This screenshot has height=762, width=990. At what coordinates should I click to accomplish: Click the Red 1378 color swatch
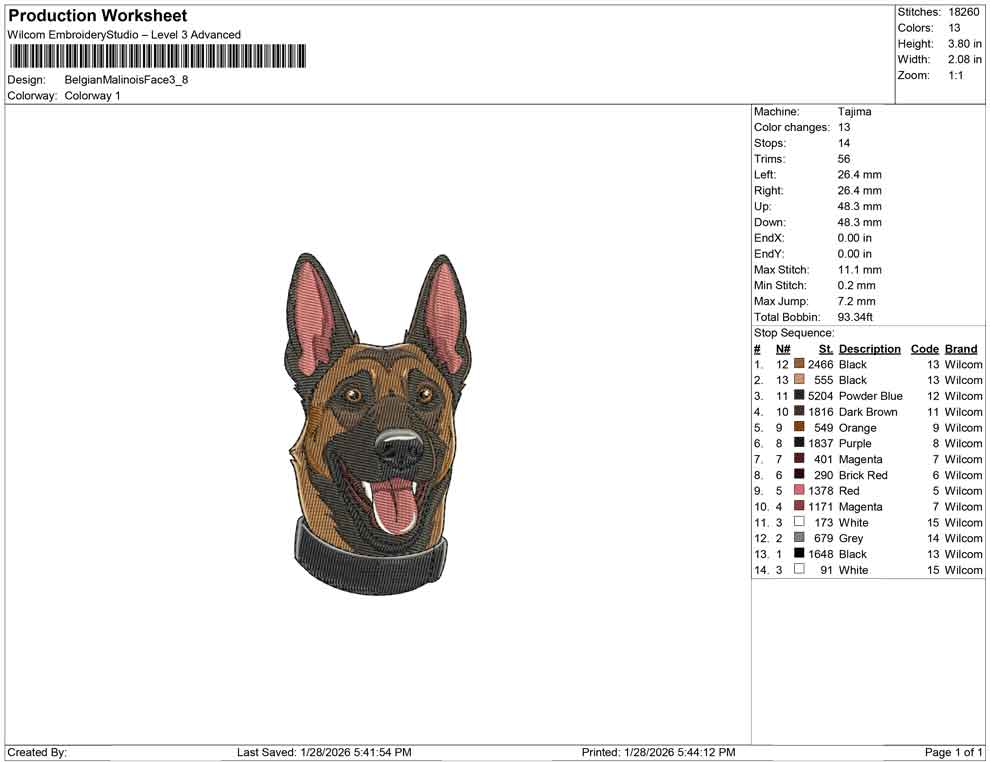click(799, 490)
